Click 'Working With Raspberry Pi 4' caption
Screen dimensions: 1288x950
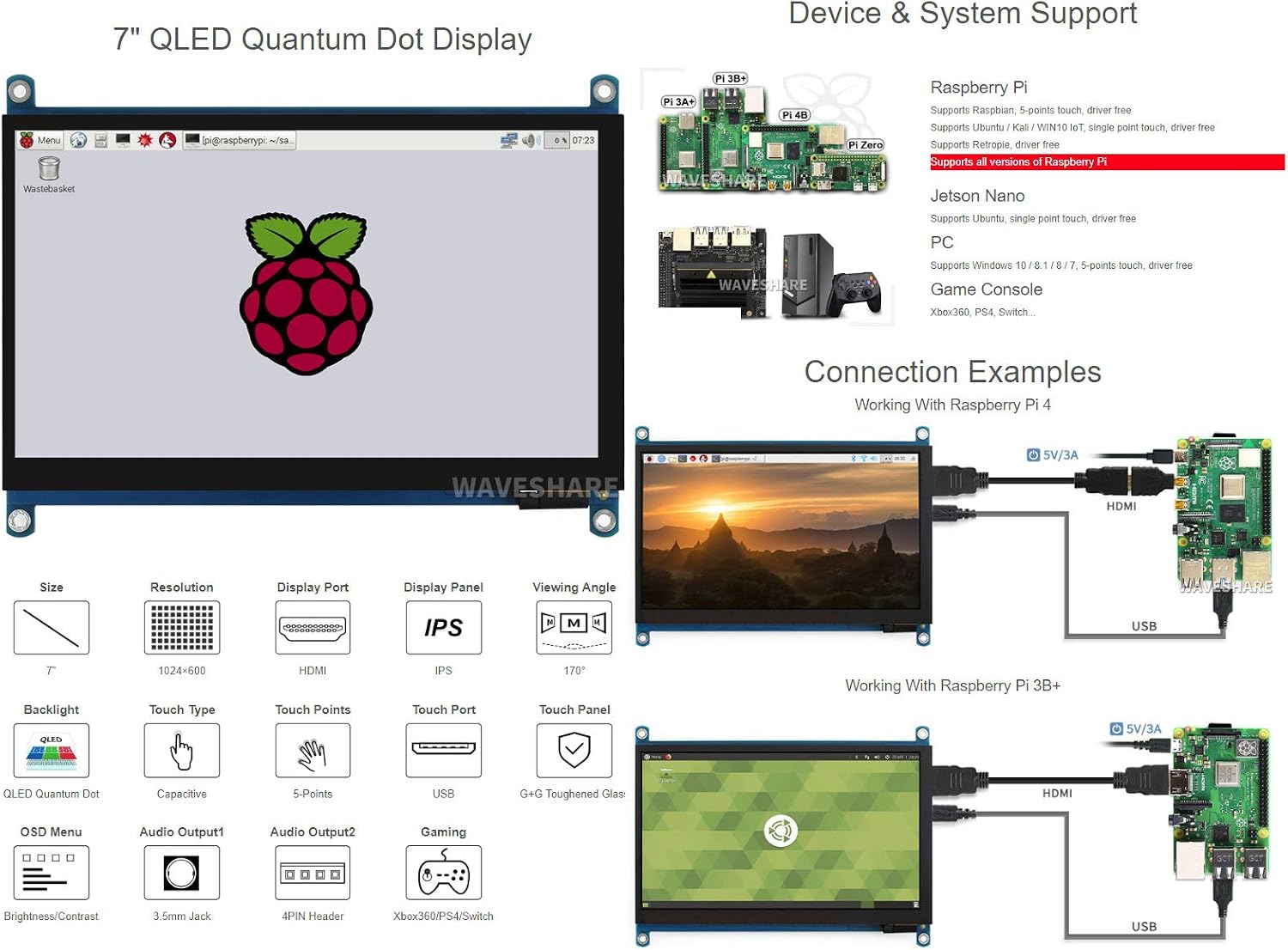952,405
